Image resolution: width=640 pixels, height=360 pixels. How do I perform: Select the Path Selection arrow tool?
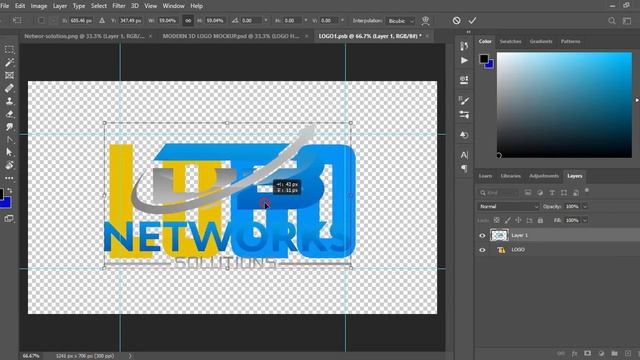[x=9, y=152]
